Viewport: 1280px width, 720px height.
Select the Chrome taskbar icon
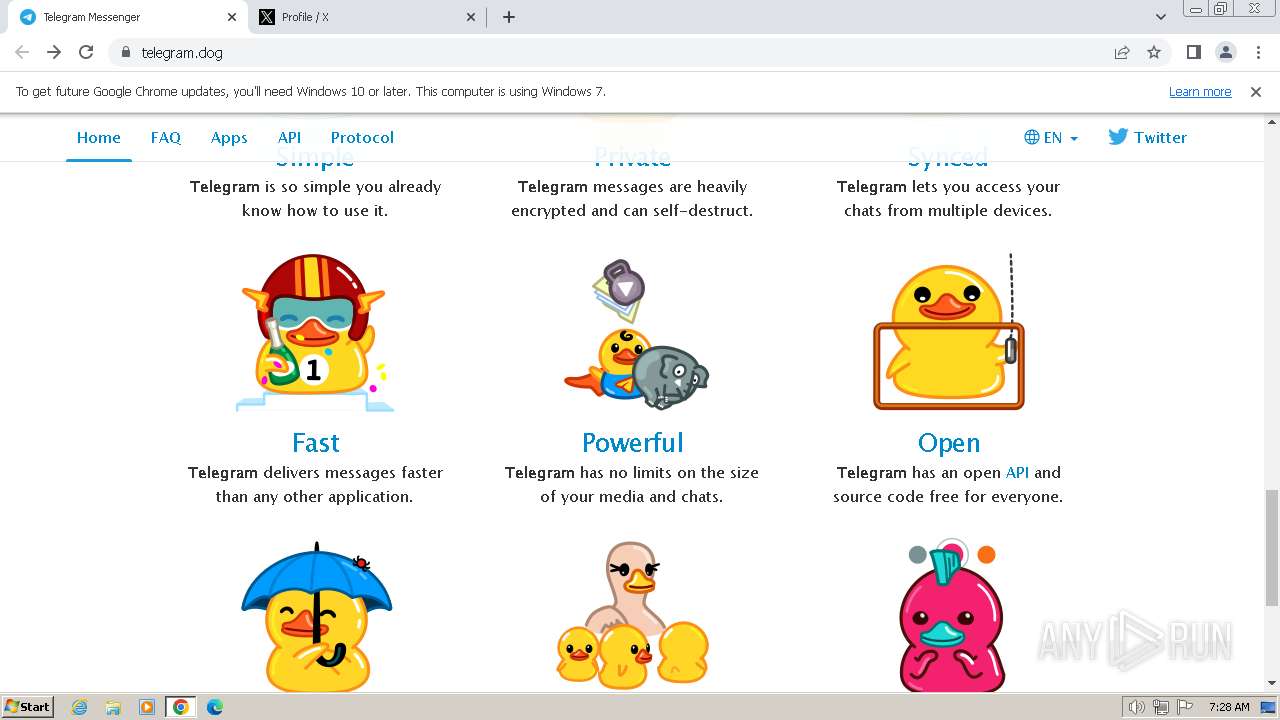point(181,707)
